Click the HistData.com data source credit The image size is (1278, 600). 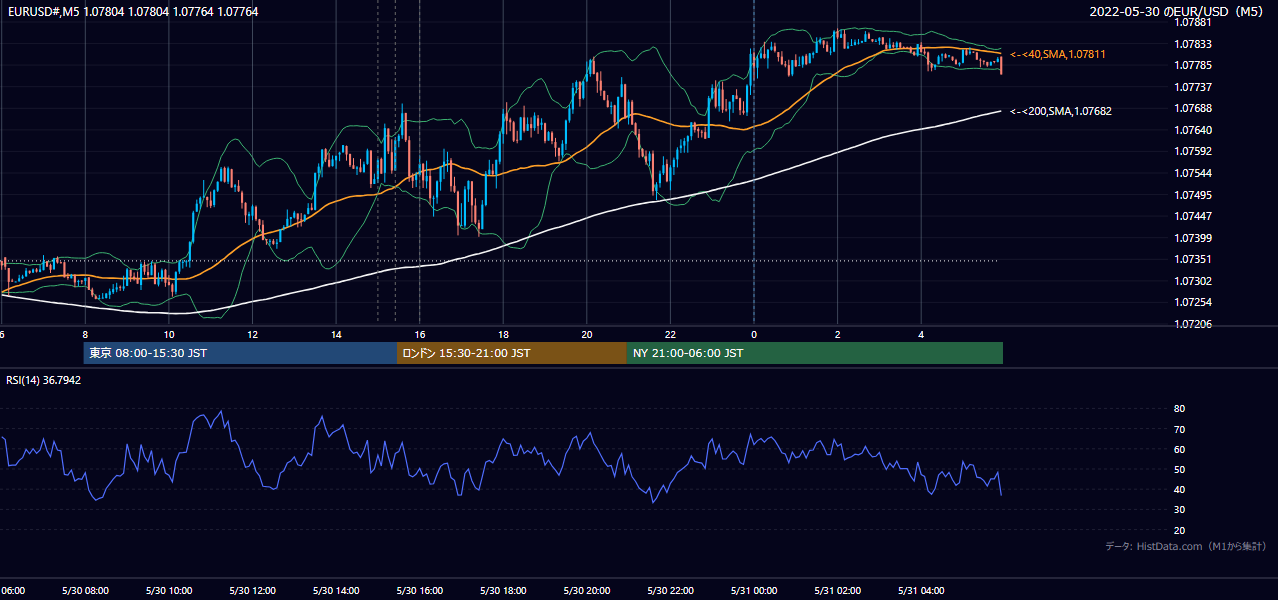[x=1186, y=546]
